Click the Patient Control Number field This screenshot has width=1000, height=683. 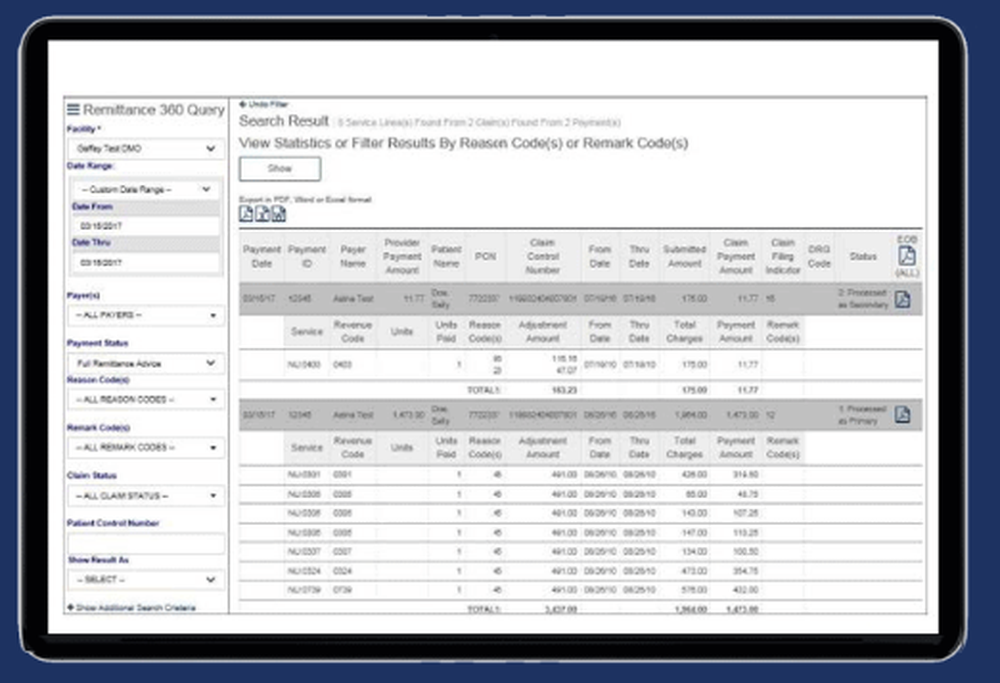tap(145, 541)
